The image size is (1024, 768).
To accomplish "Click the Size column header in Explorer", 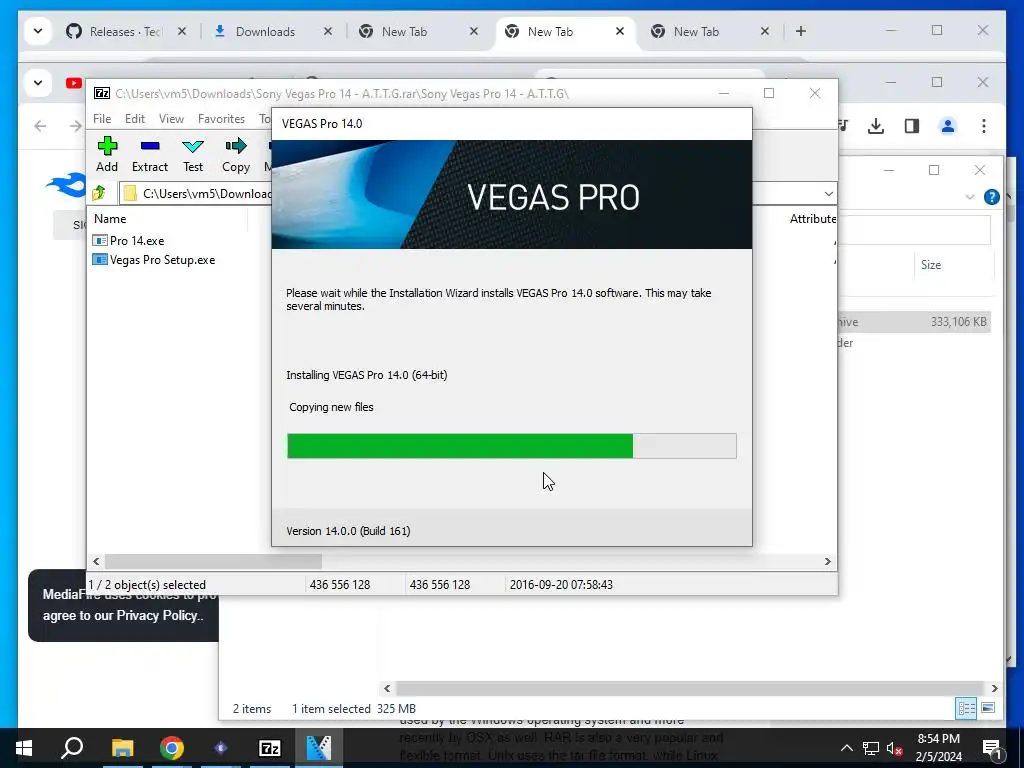I will click(x=931, y=264).
